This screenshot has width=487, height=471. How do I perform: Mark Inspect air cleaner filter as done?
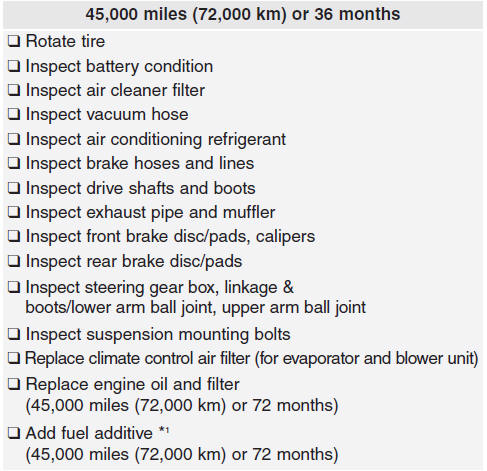tap(14, 91)
